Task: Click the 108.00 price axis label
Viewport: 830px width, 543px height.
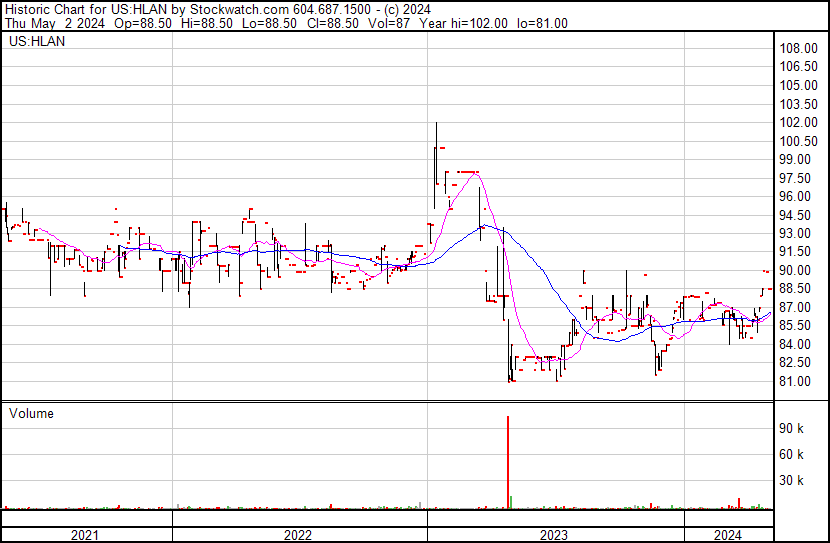Action: 799,48
